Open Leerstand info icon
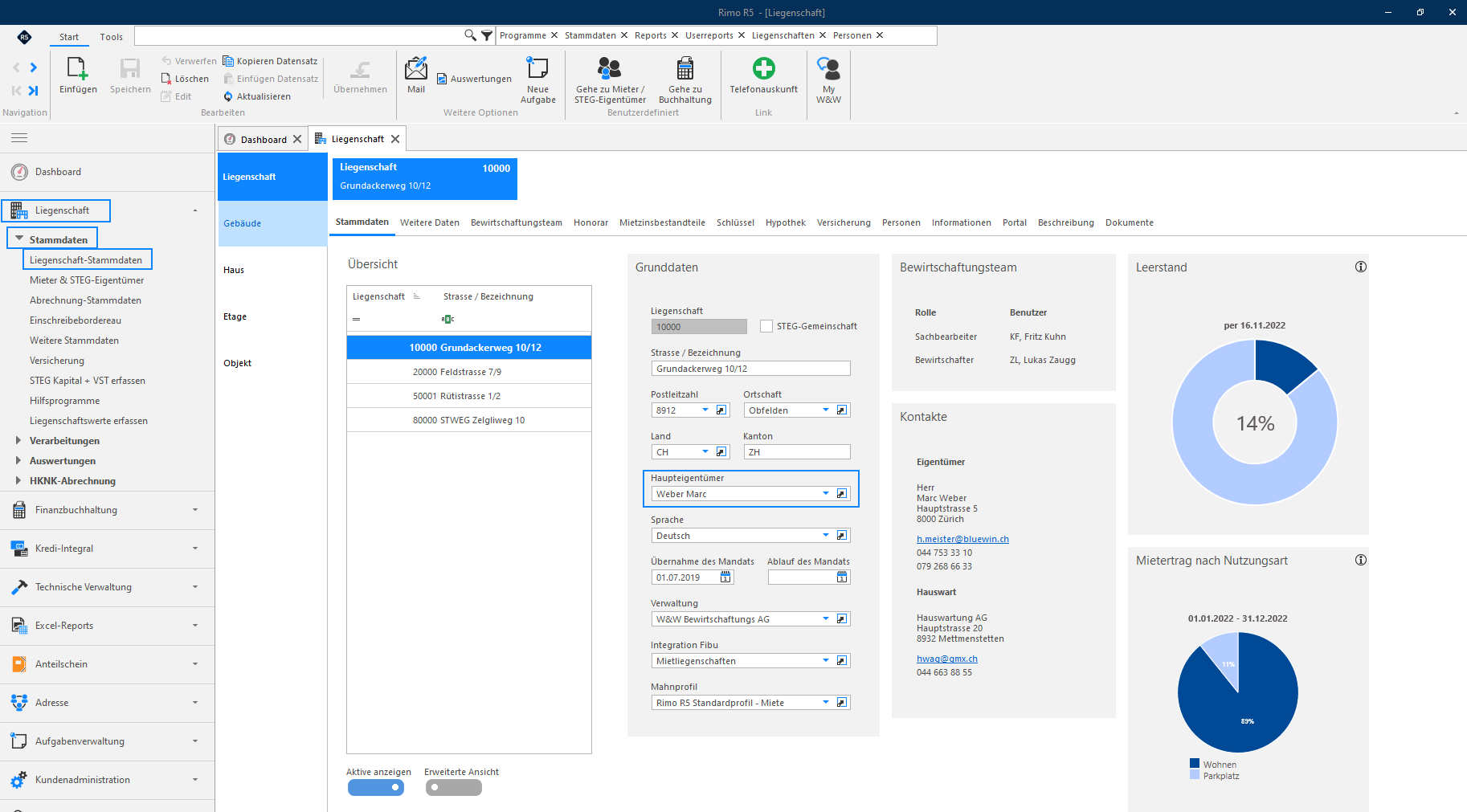This screenshot has width=1467, height=812. [1361, 267]
